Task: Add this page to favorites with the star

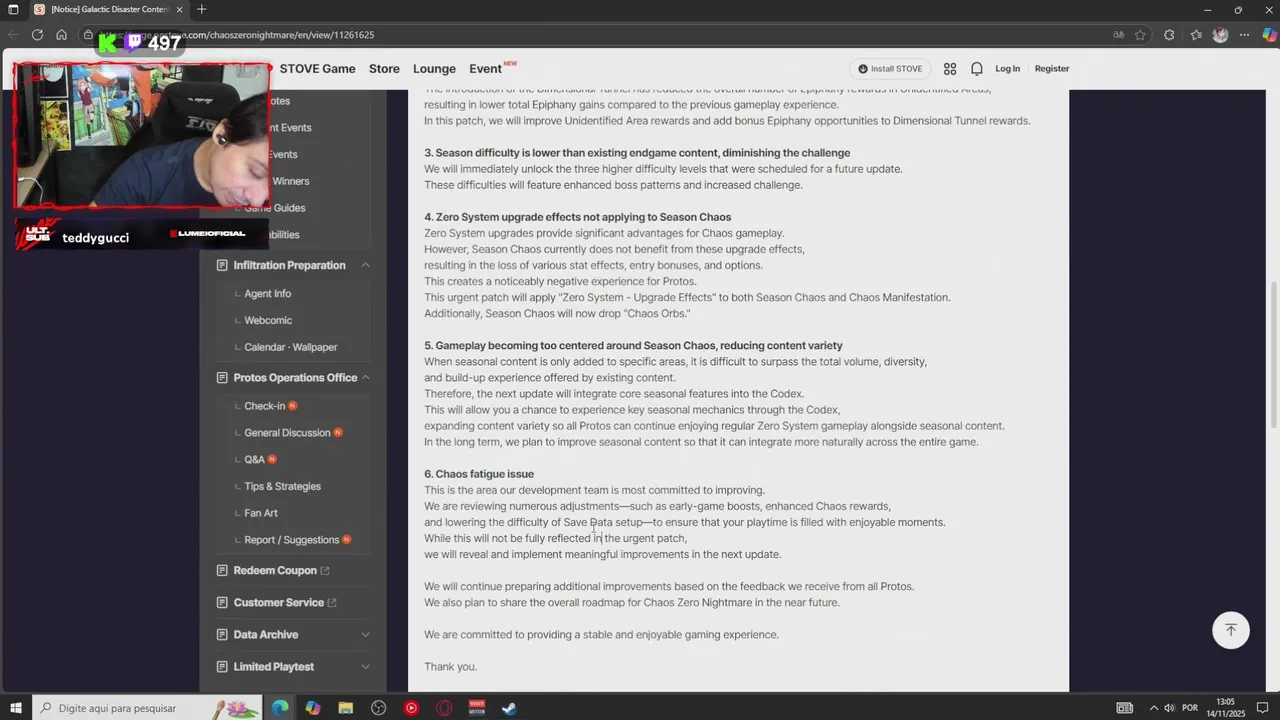Action: click(1140, 34)
